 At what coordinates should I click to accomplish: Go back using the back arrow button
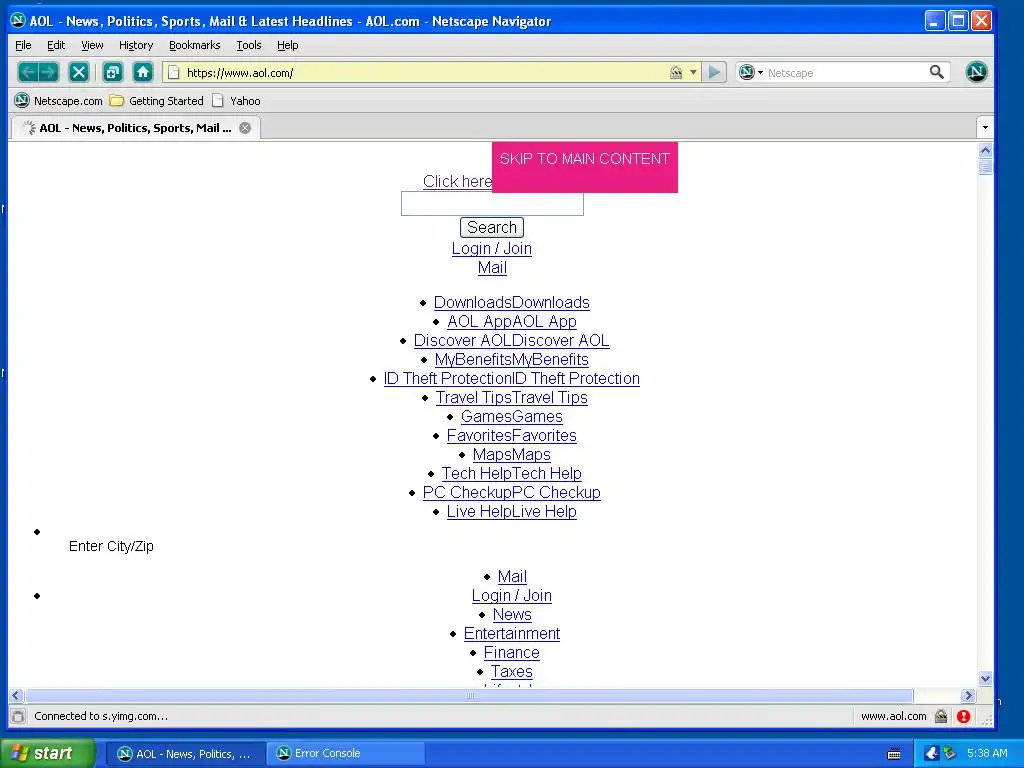[x=27, y=72]
